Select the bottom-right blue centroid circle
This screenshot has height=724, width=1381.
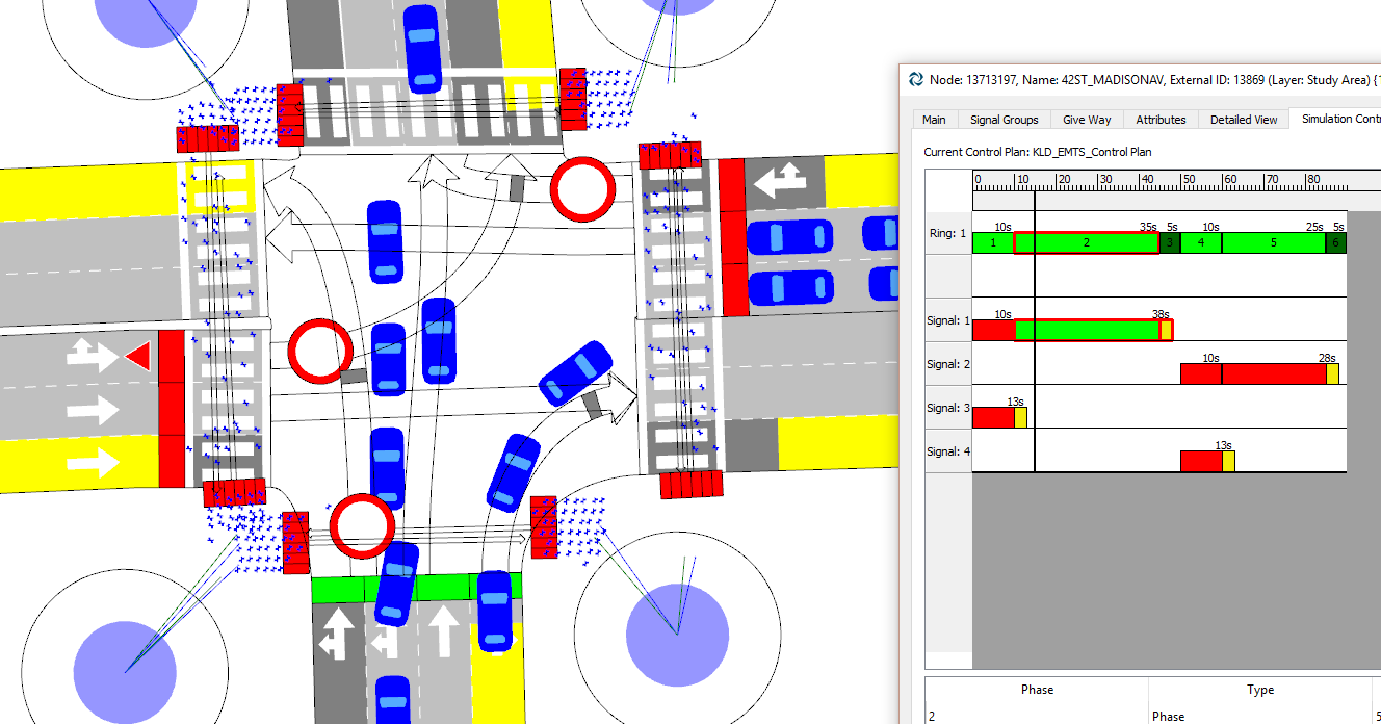[676, 634]
